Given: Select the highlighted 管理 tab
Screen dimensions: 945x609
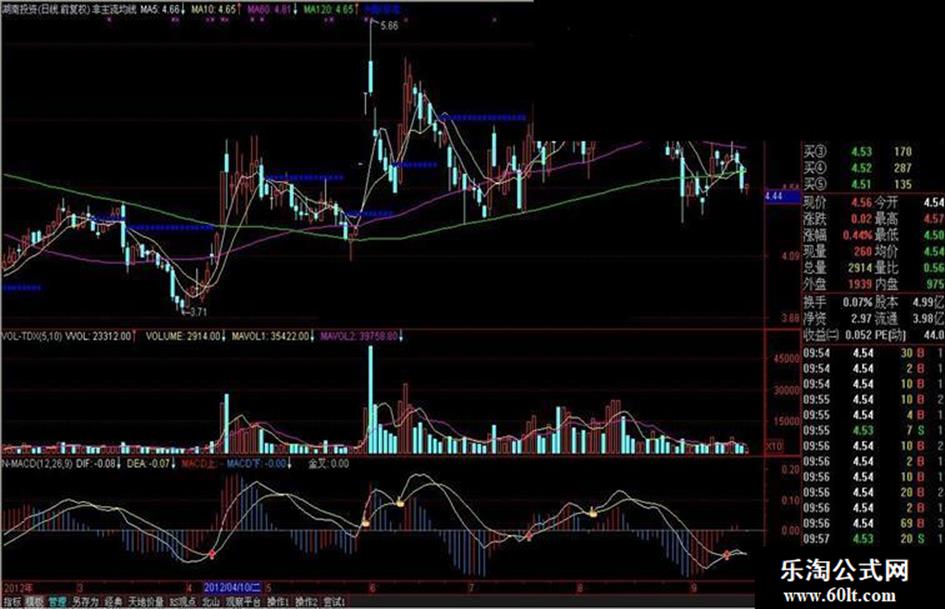Looking at the screenshot, I should 58,602.
